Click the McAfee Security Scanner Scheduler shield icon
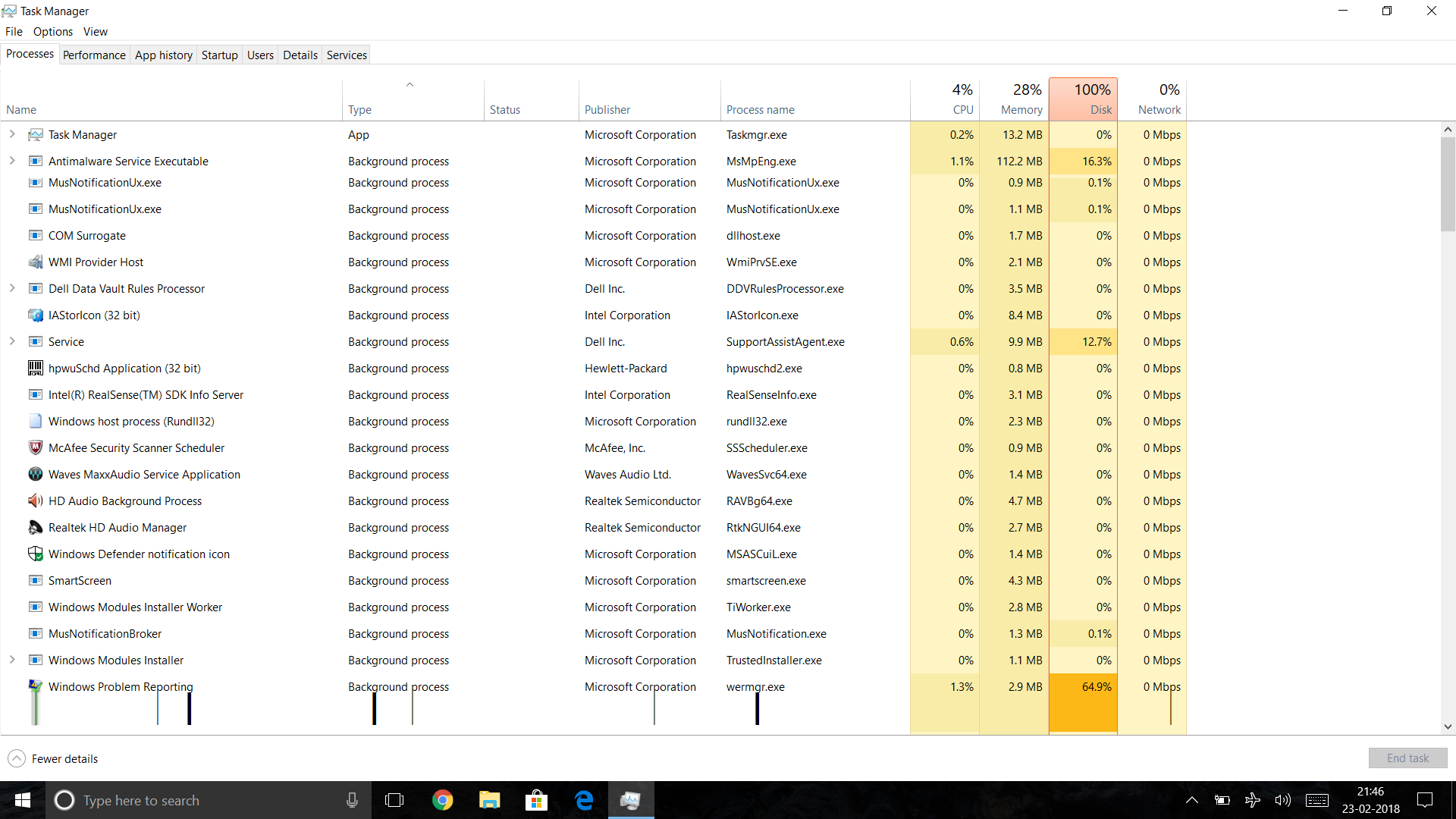 35,447
